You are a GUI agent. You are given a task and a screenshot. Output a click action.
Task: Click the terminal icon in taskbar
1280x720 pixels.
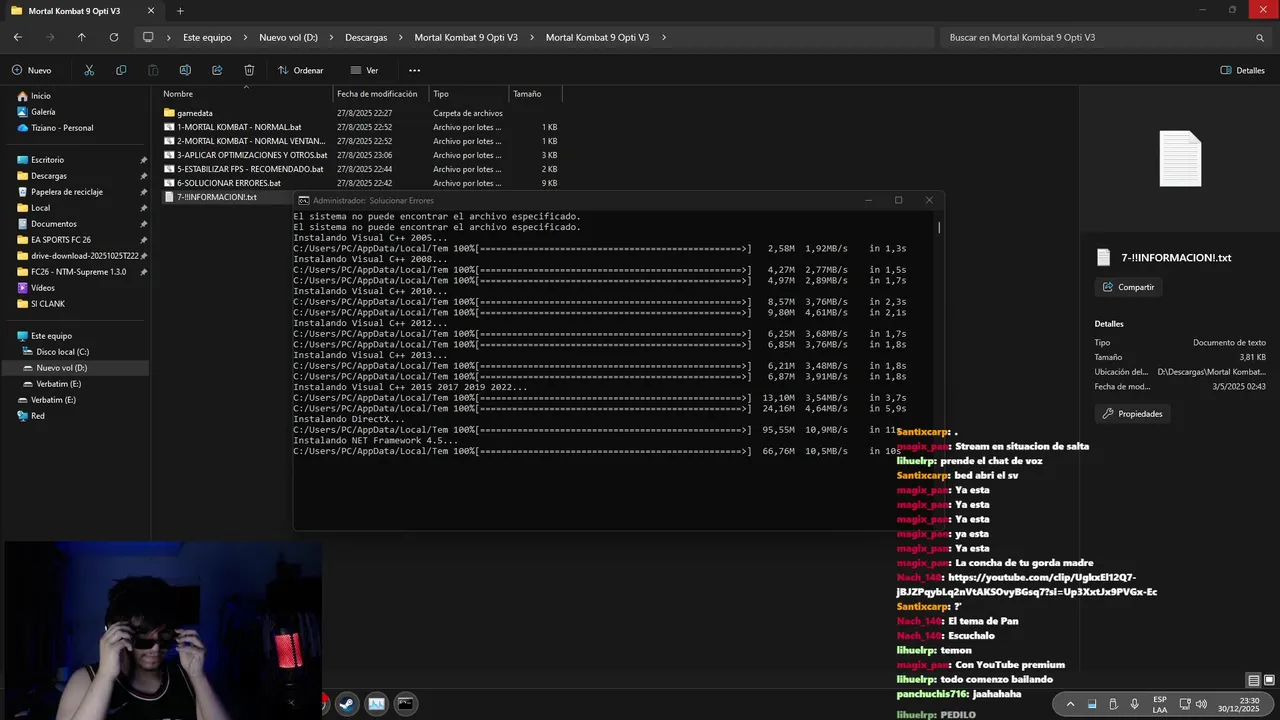click(405, 704)
